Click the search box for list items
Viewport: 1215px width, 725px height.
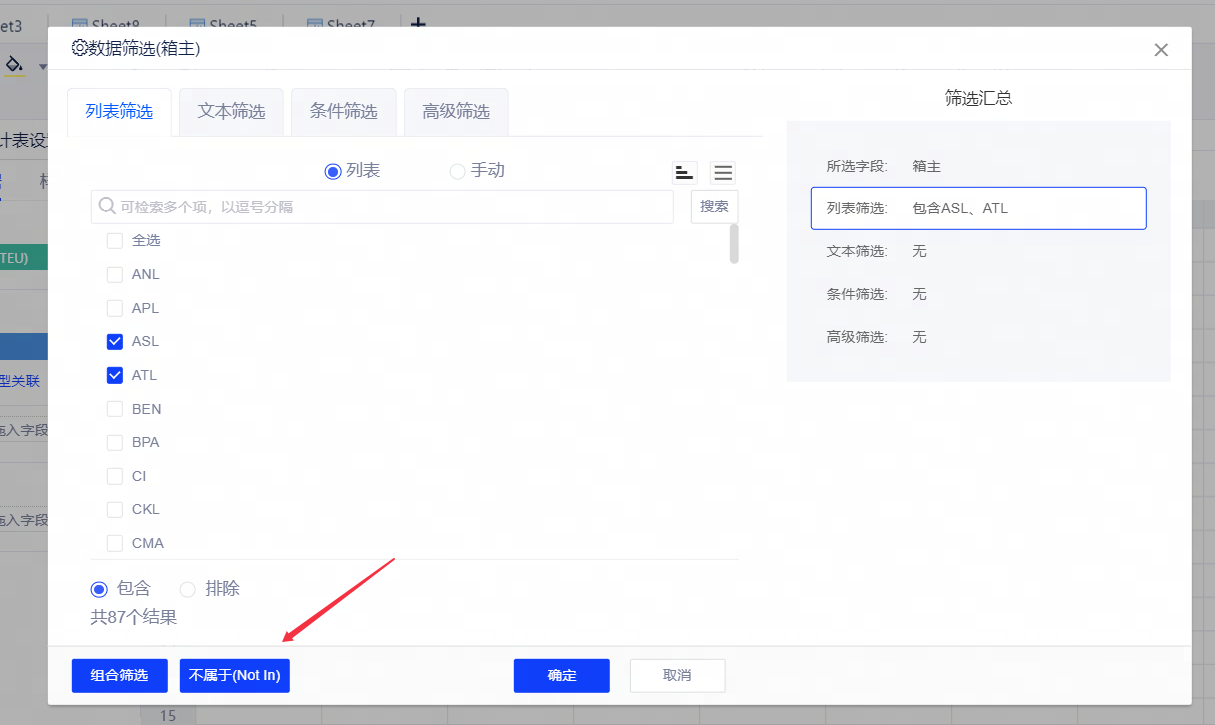point(390,207)
